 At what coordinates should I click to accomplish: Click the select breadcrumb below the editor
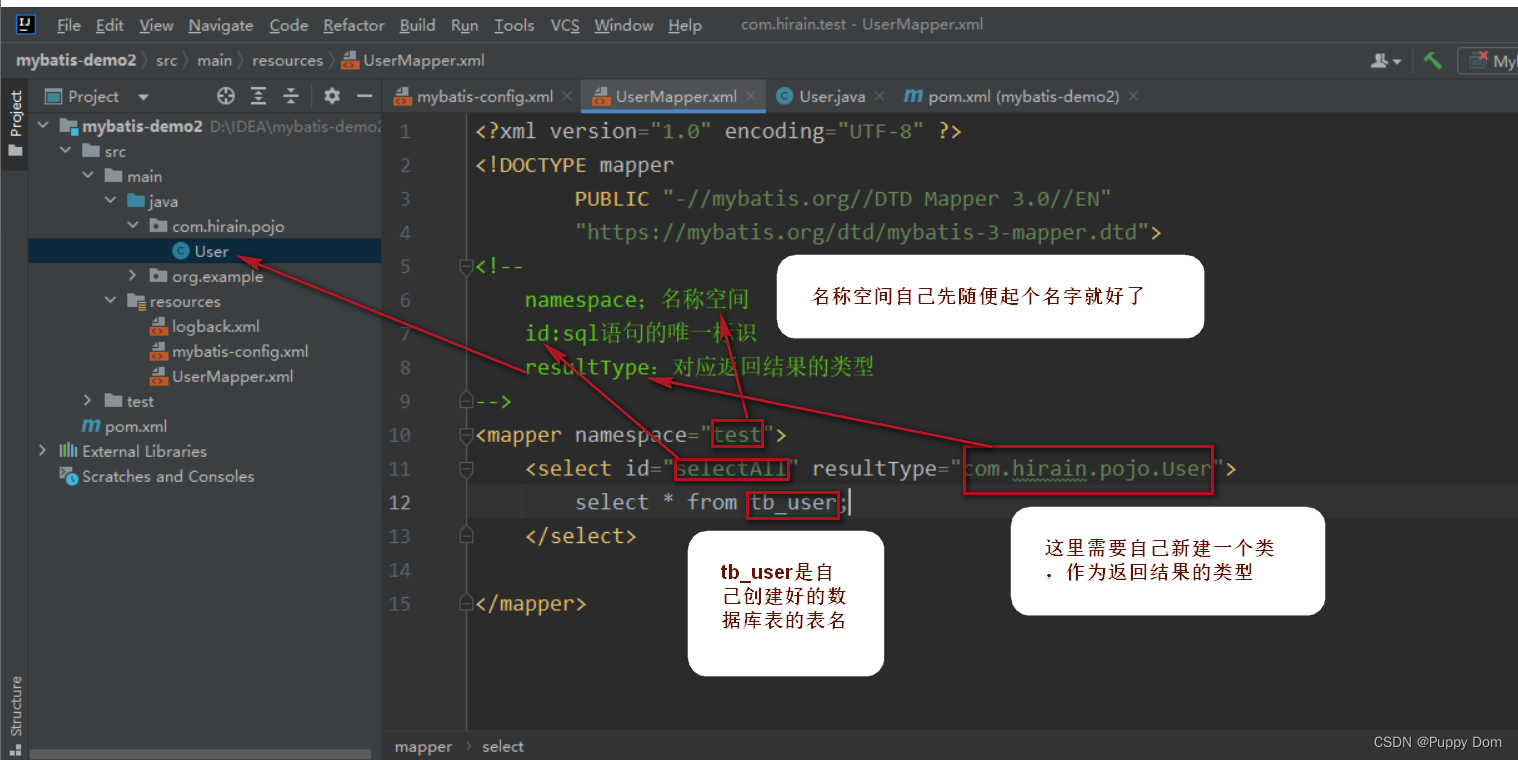tap(502, 746)
